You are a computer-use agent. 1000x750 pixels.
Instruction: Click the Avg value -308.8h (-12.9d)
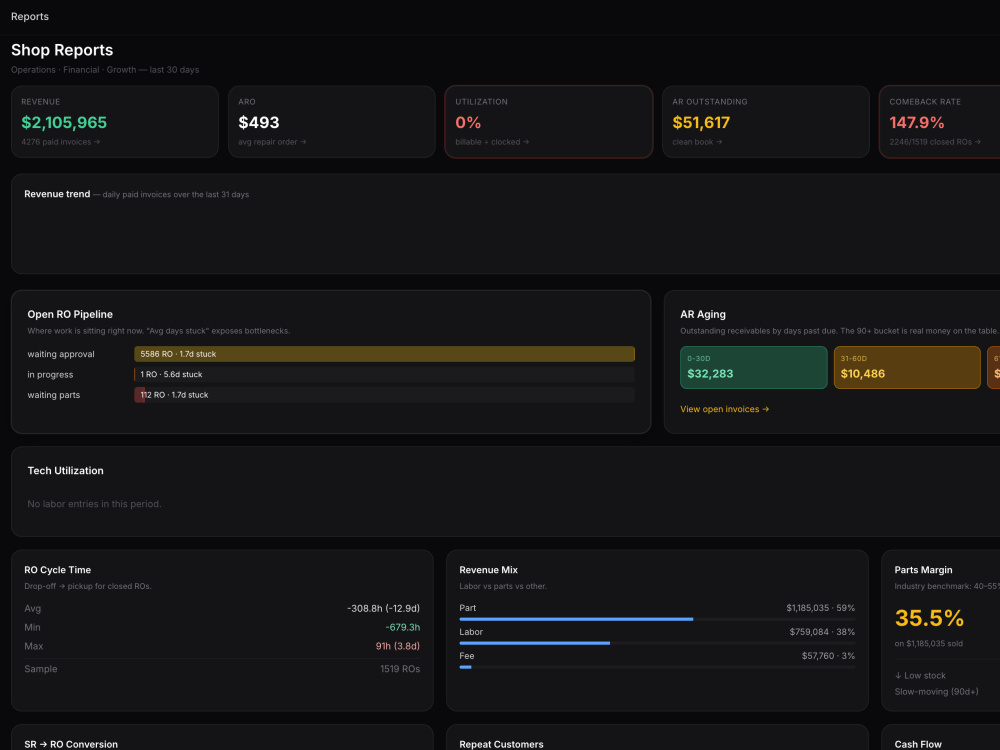tap(383, 608)
